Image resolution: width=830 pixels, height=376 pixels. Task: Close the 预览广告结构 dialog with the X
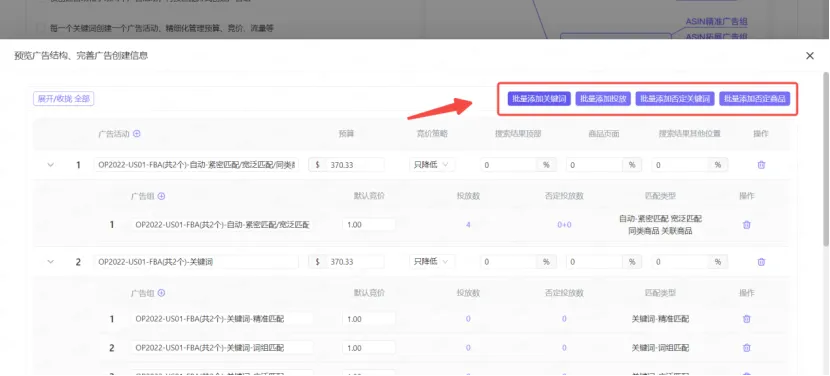click(x=809, y=56)
